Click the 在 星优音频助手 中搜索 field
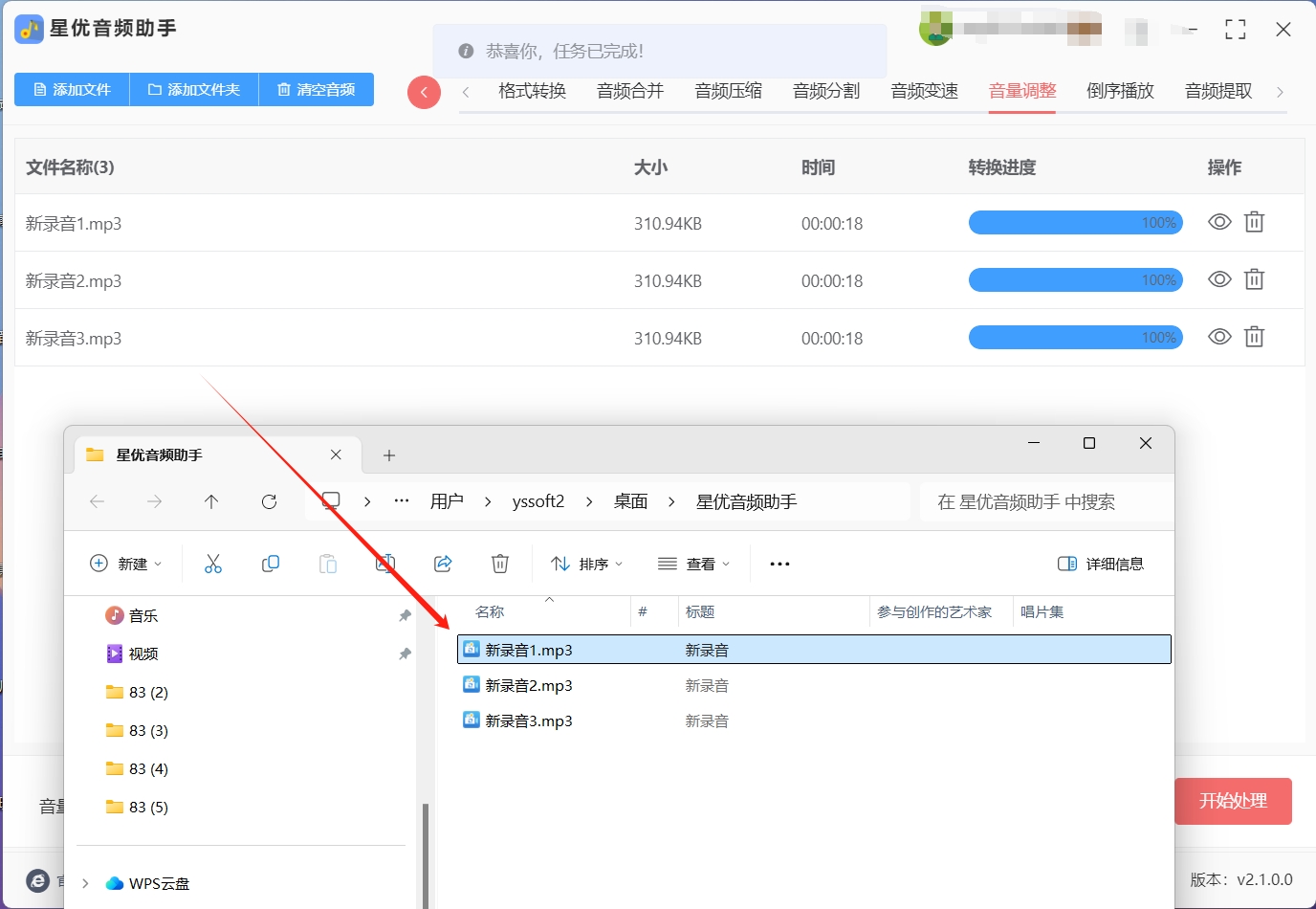This screenshot has width=1316, height=909. click(1046, 501)
